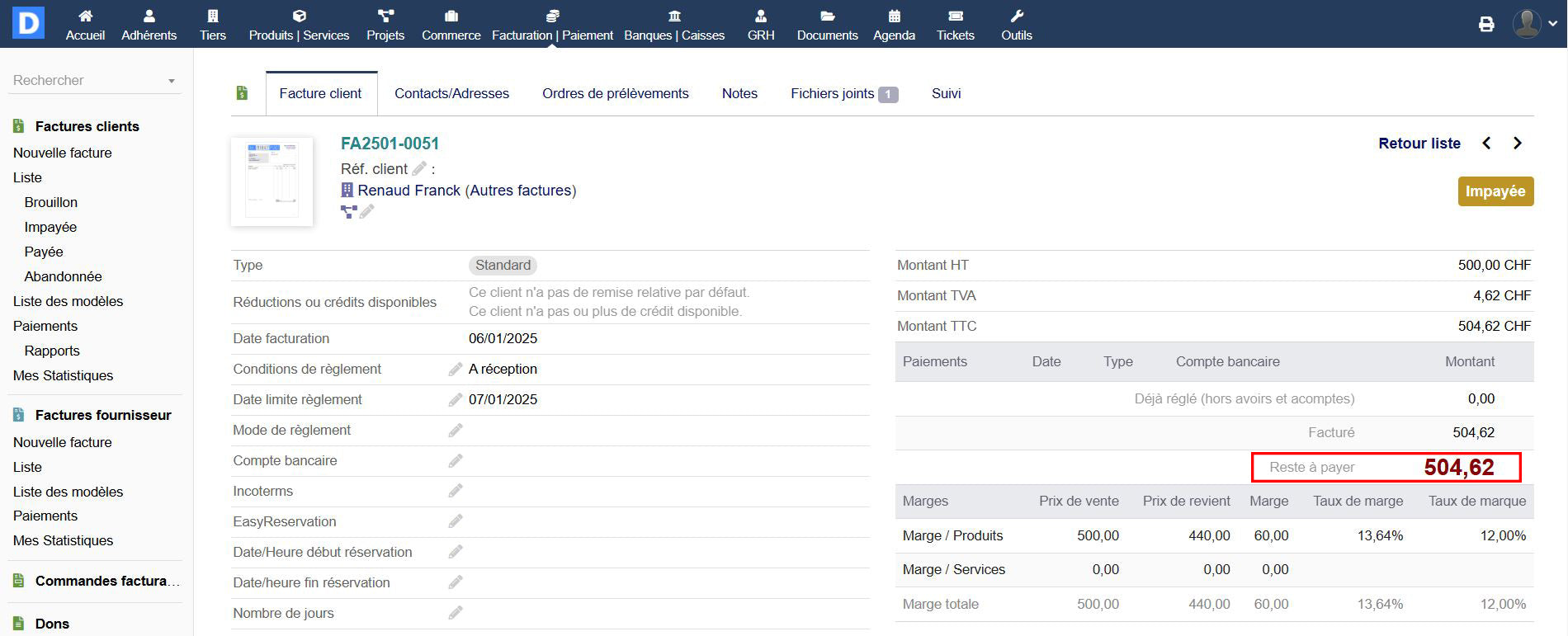Click the print icon in top bar
Screen dimensions: 1568x636
point(1486,24)
